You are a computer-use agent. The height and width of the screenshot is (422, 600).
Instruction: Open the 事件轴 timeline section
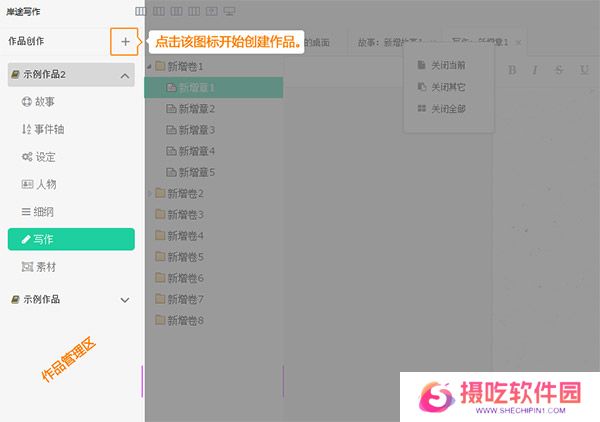coord(42,129)
